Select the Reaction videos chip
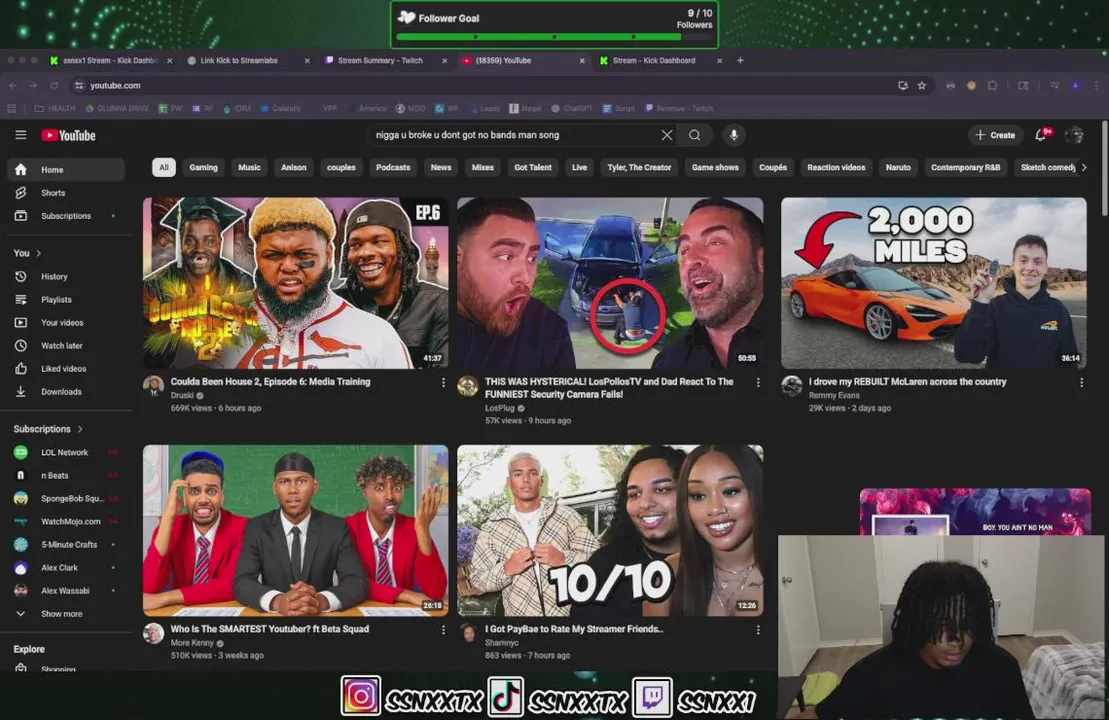1109x720 pixels. (x=836, y=168)
